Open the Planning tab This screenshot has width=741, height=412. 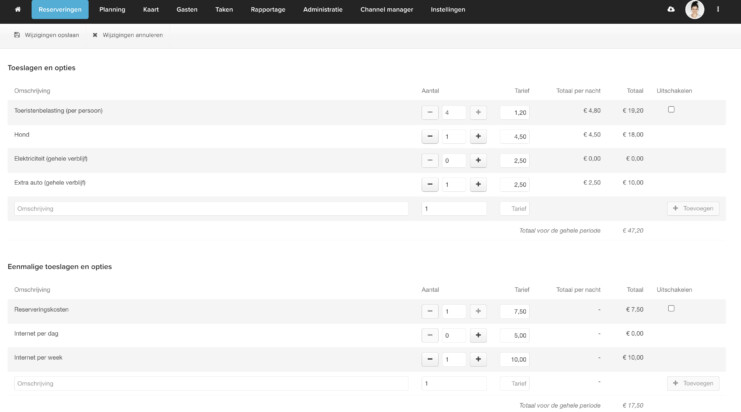[x=112, y=9]
